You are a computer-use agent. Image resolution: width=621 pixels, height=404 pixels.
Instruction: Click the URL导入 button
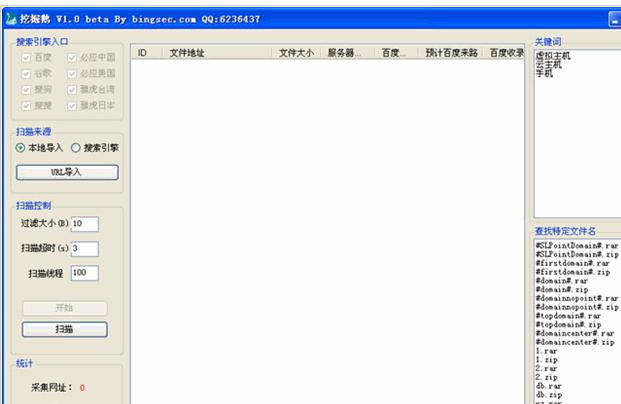click(67, 172)
